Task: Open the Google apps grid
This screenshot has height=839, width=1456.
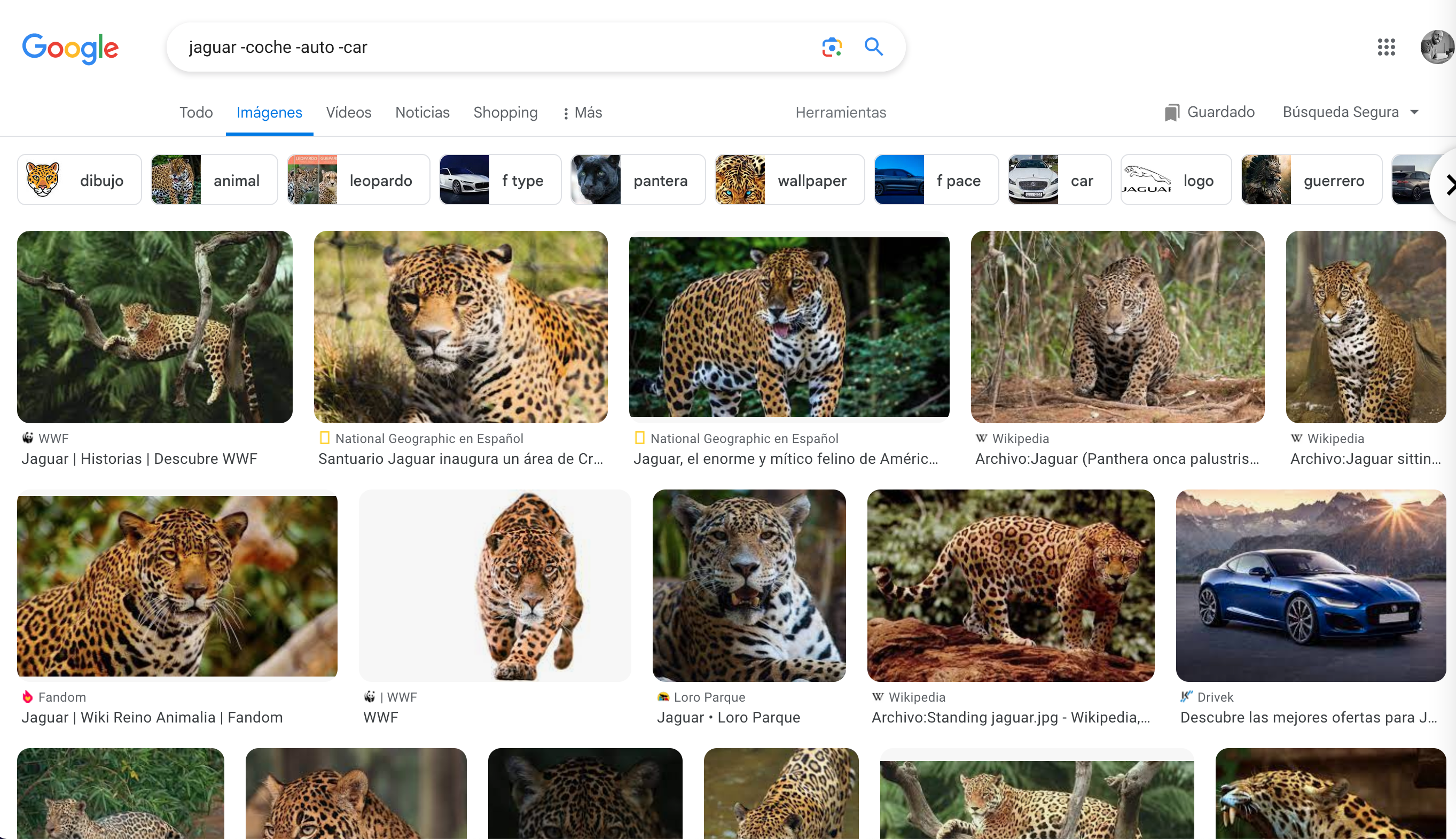Action: [1387, 47]
